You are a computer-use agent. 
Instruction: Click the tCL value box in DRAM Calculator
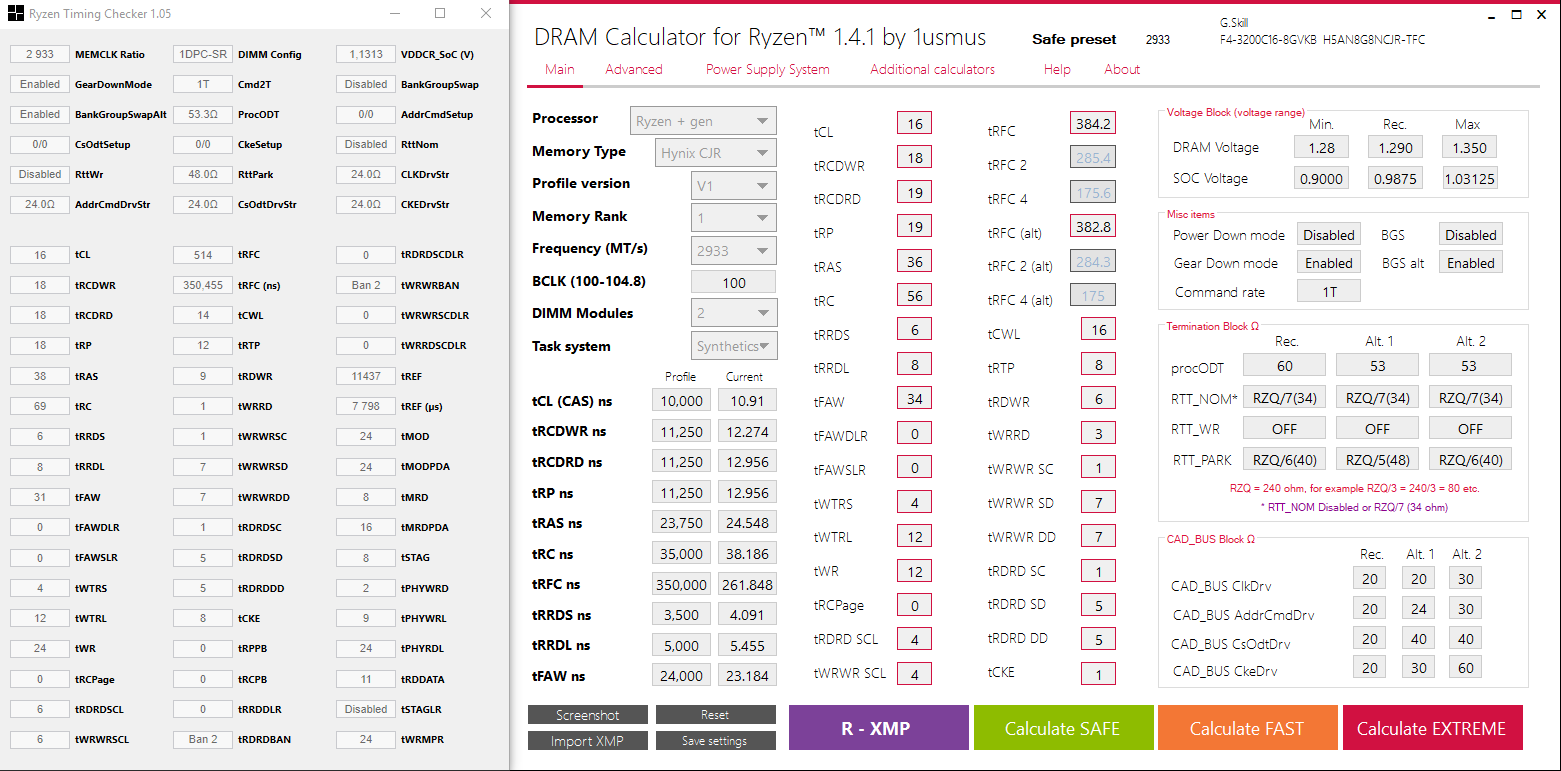[x=914, y=124]
